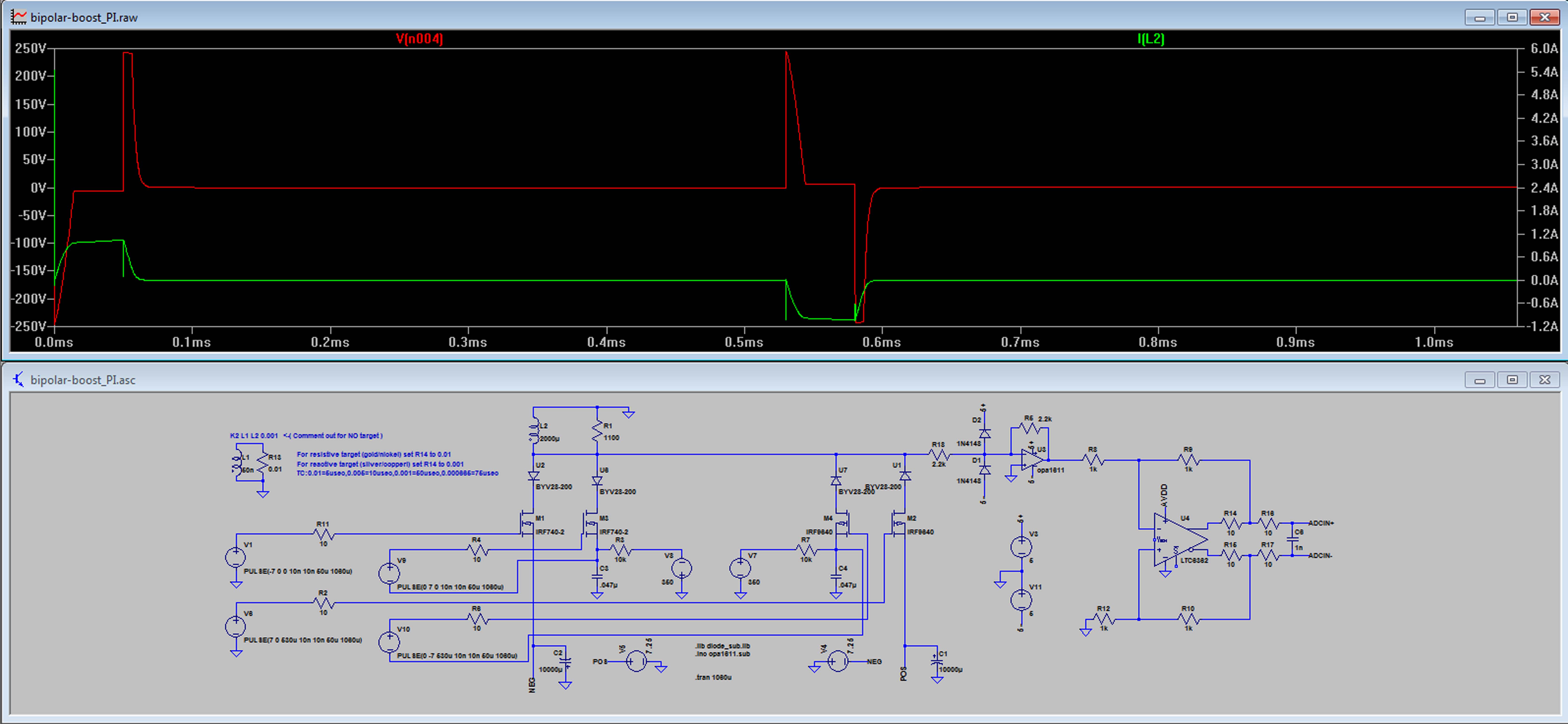1568x724 pixels.
Task: Click the .tran 1080u directive text
Action: pyautogui.click(x=713, y=677)
